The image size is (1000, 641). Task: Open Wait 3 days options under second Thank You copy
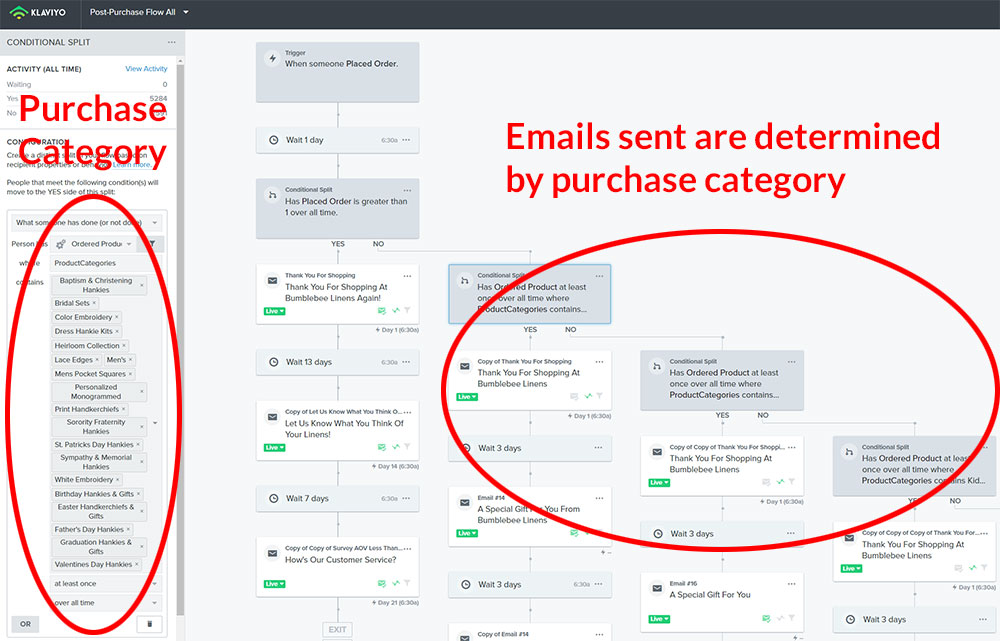(x=791, y=533)
